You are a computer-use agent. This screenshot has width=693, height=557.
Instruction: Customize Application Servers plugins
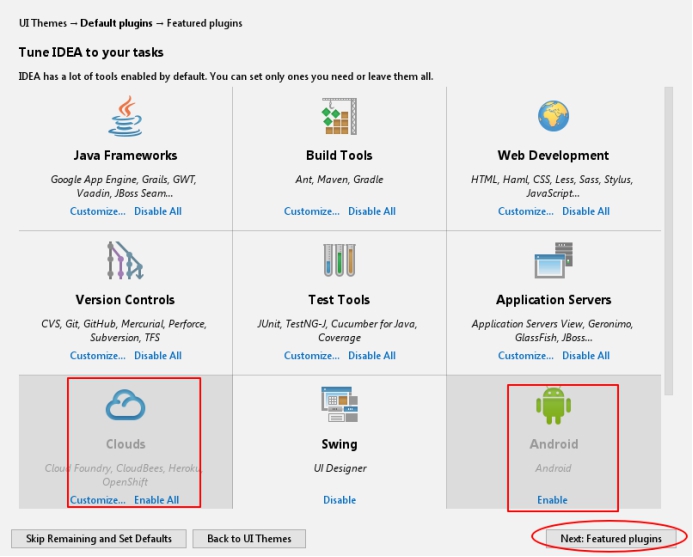coord(525,355)
